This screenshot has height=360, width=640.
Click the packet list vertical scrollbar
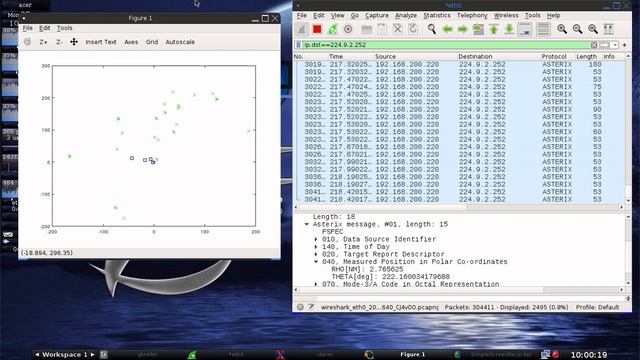click(628, 128)
